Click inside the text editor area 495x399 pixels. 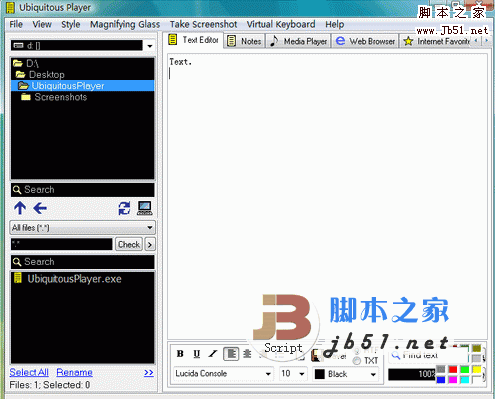327,197
